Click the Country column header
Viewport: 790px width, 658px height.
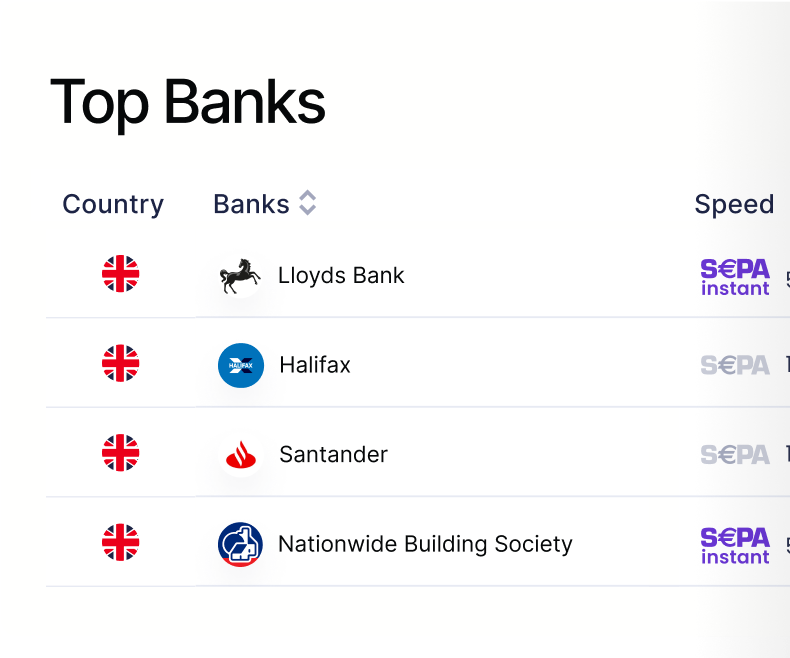point(113,205)
